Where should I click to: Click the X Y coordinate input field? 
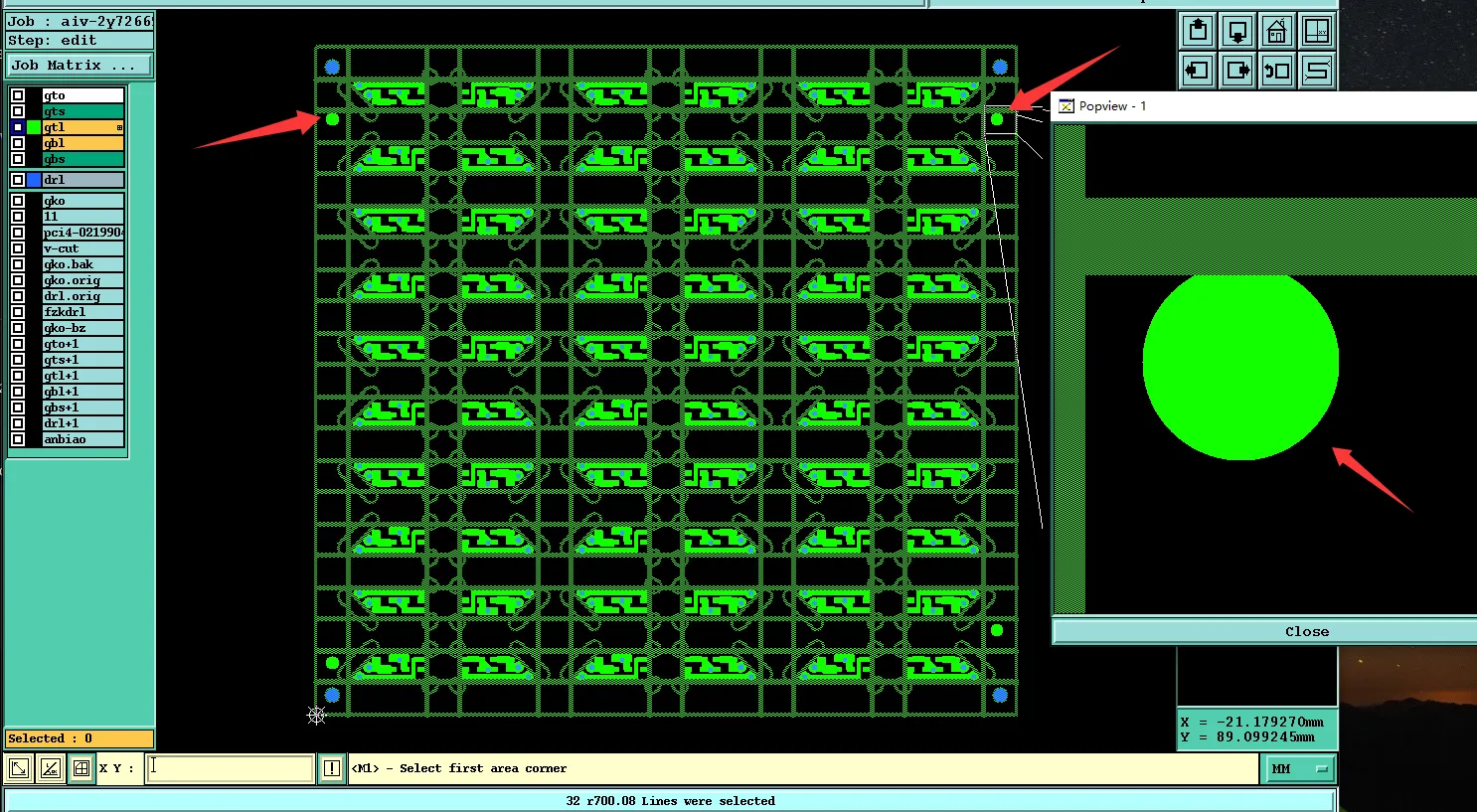tap(230, 768)
